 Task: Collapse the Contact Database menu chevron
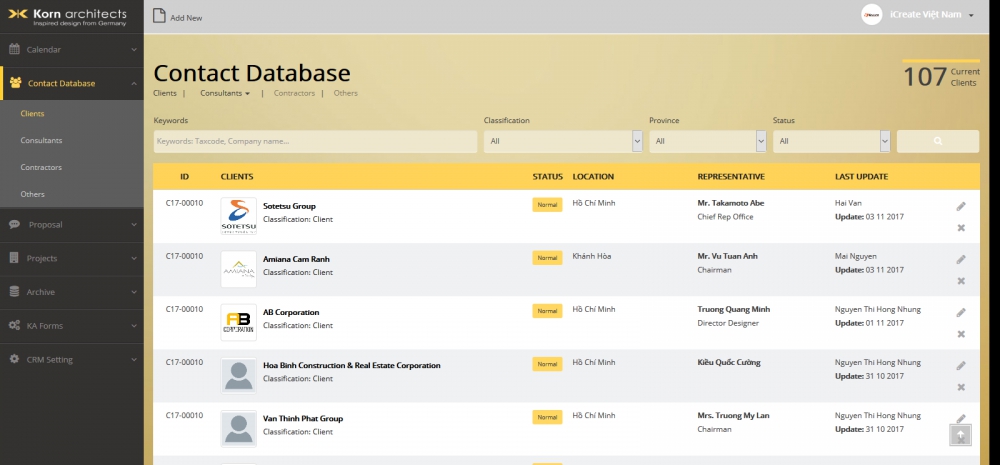click(134, 84)
